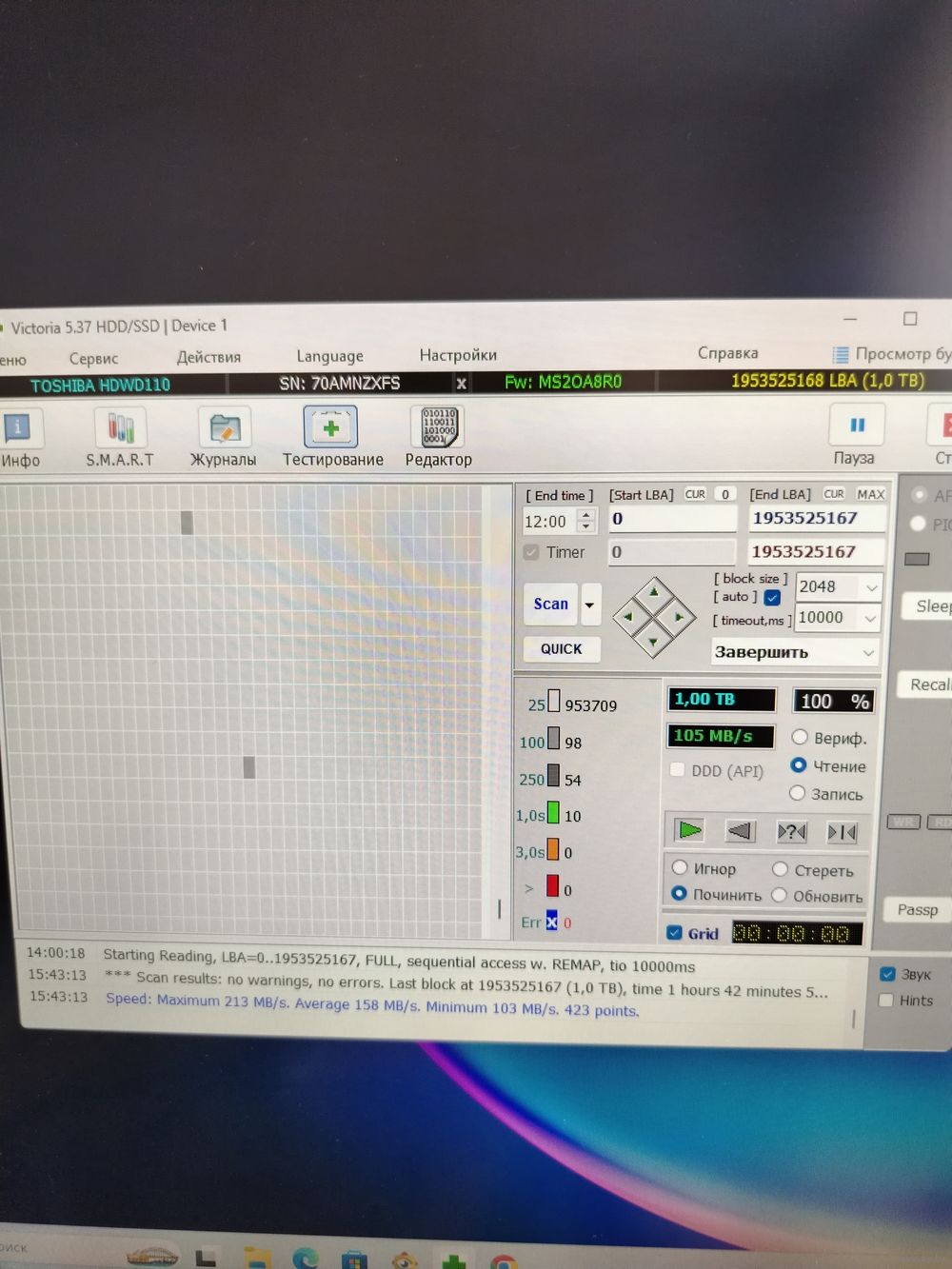Open the Настройки menu
Viewport: 952px width, 1269px height.
(x=458, y=355)
